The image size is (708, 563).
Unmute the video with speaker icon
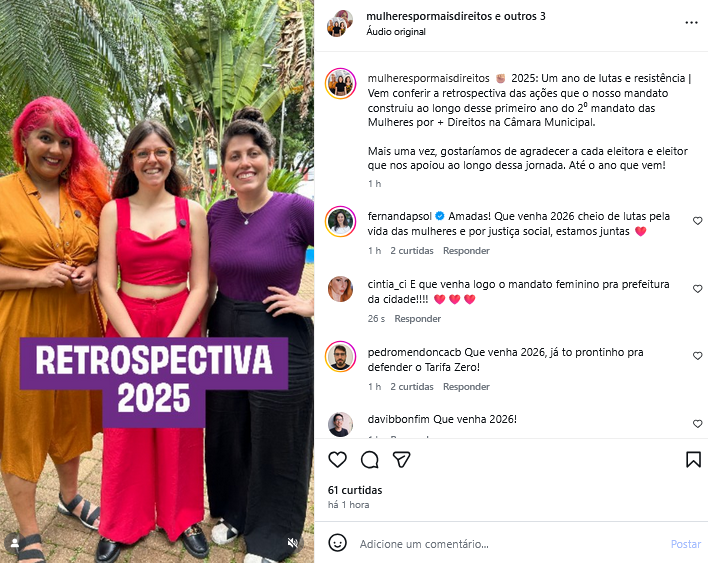(x=293, y=542)
